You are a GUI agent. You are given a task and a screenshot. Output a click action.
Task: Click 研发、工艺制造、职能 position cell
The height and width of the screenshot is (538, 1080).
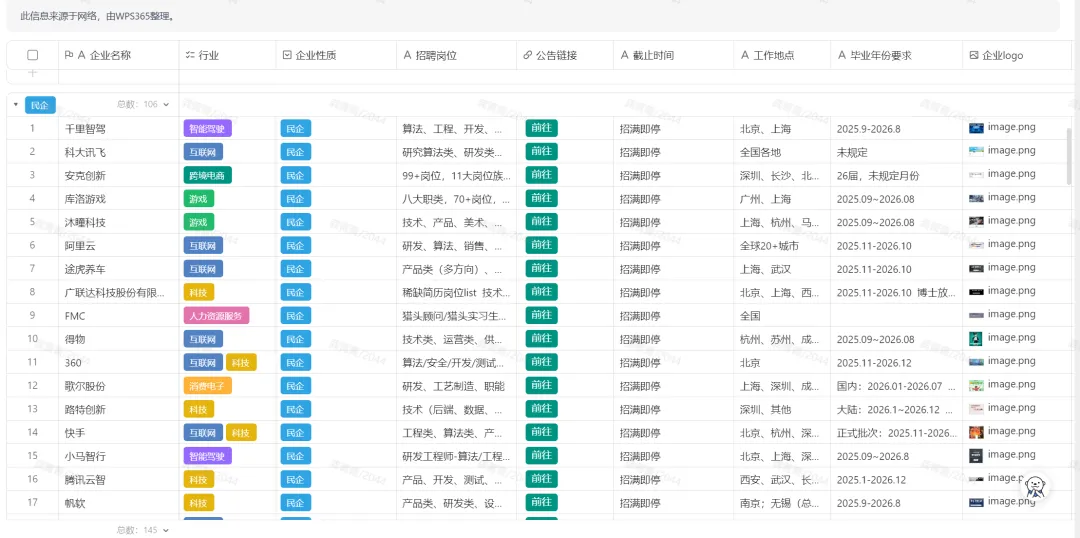click(457, 386)
